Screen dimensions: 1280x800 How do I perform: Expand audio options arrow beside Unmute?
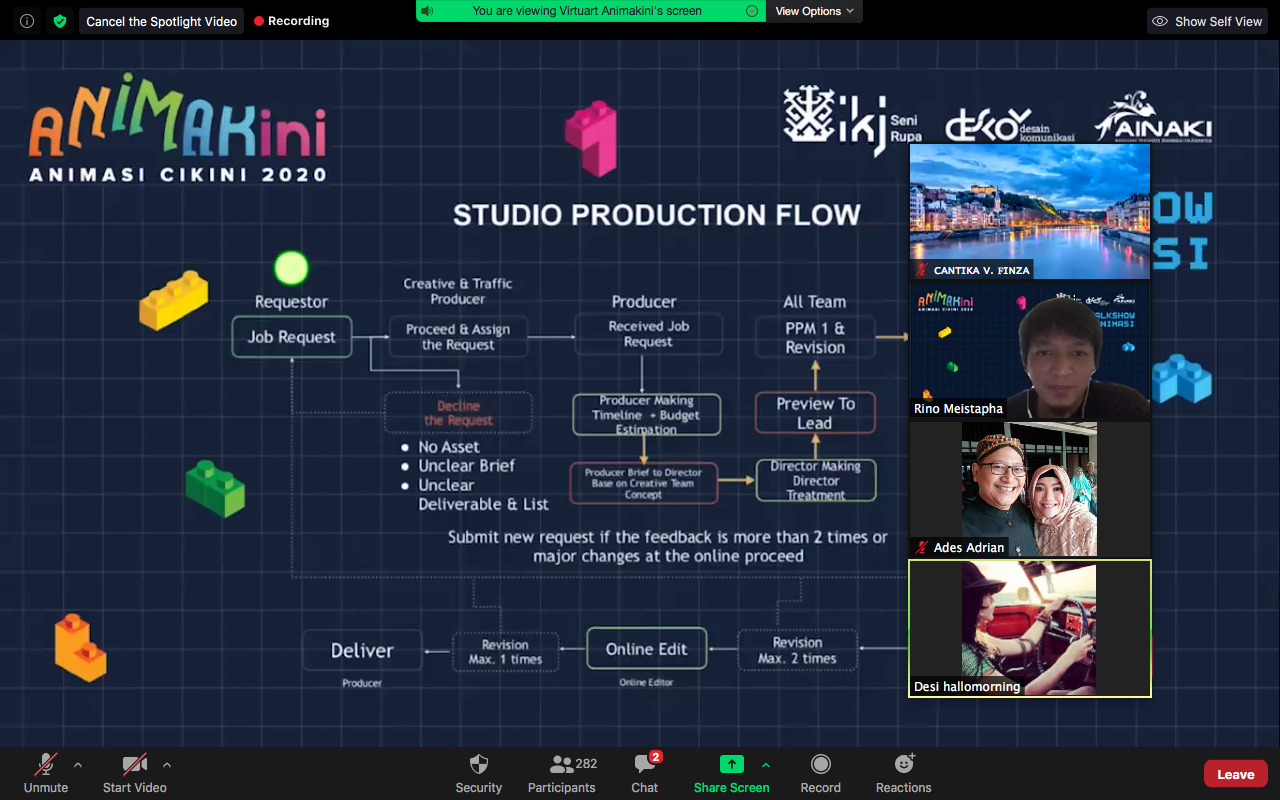78,765
